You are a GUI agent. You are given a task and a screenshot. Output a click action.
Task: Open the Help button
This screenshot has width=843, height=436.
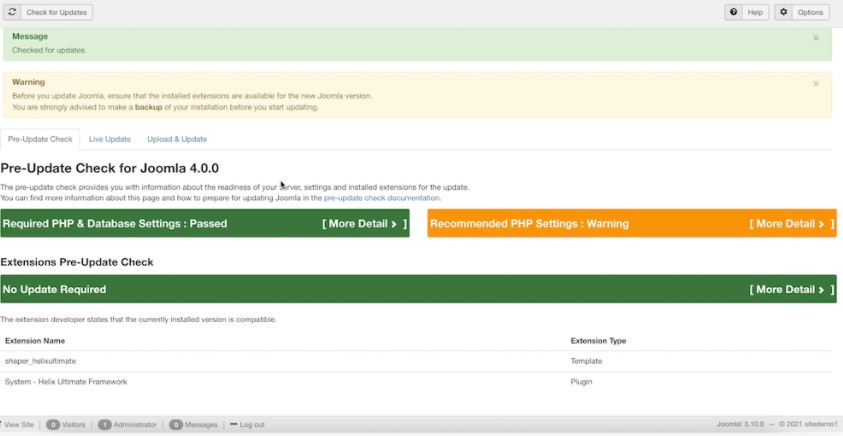pyautogui.click(x=746, y=12)
